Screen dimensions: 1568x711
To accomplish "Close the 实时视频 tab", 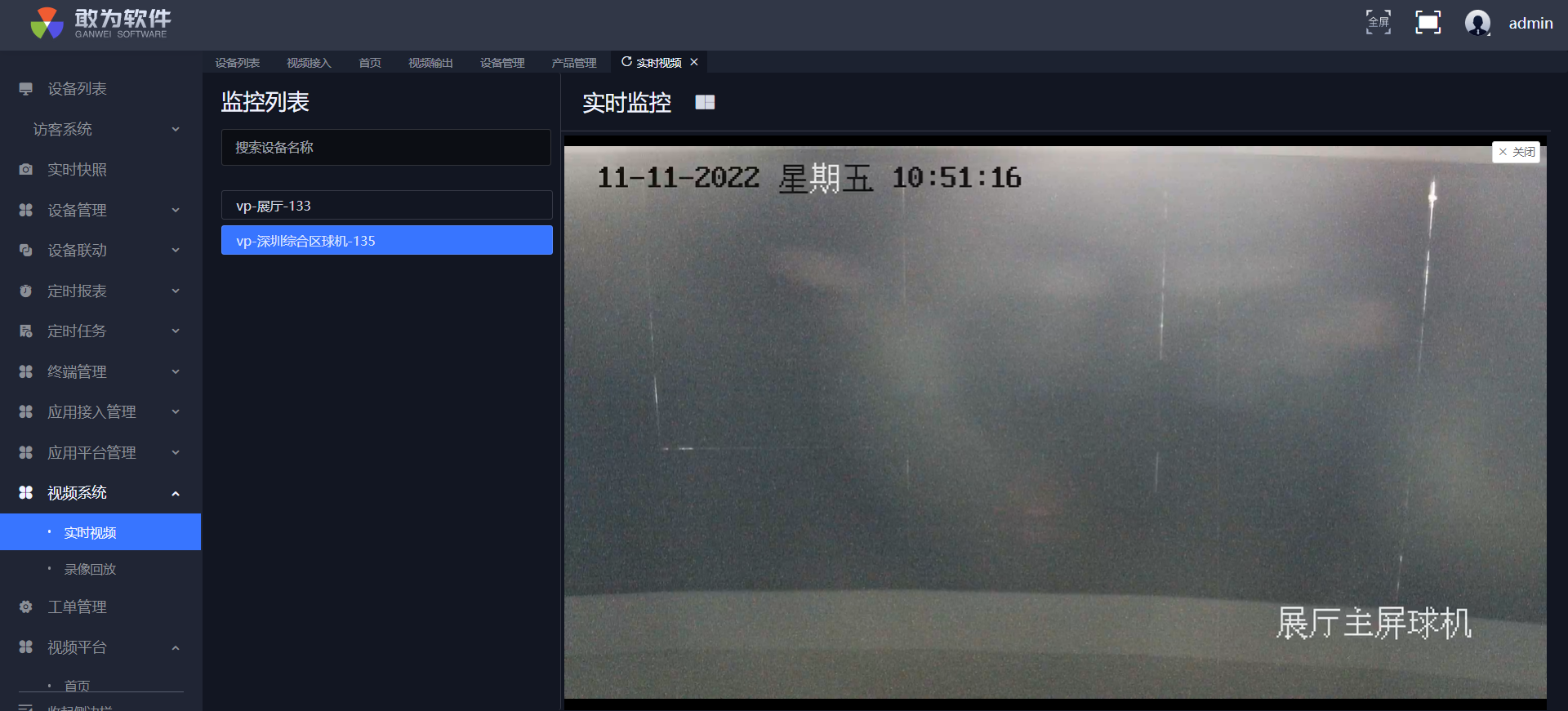I will 694,62.
